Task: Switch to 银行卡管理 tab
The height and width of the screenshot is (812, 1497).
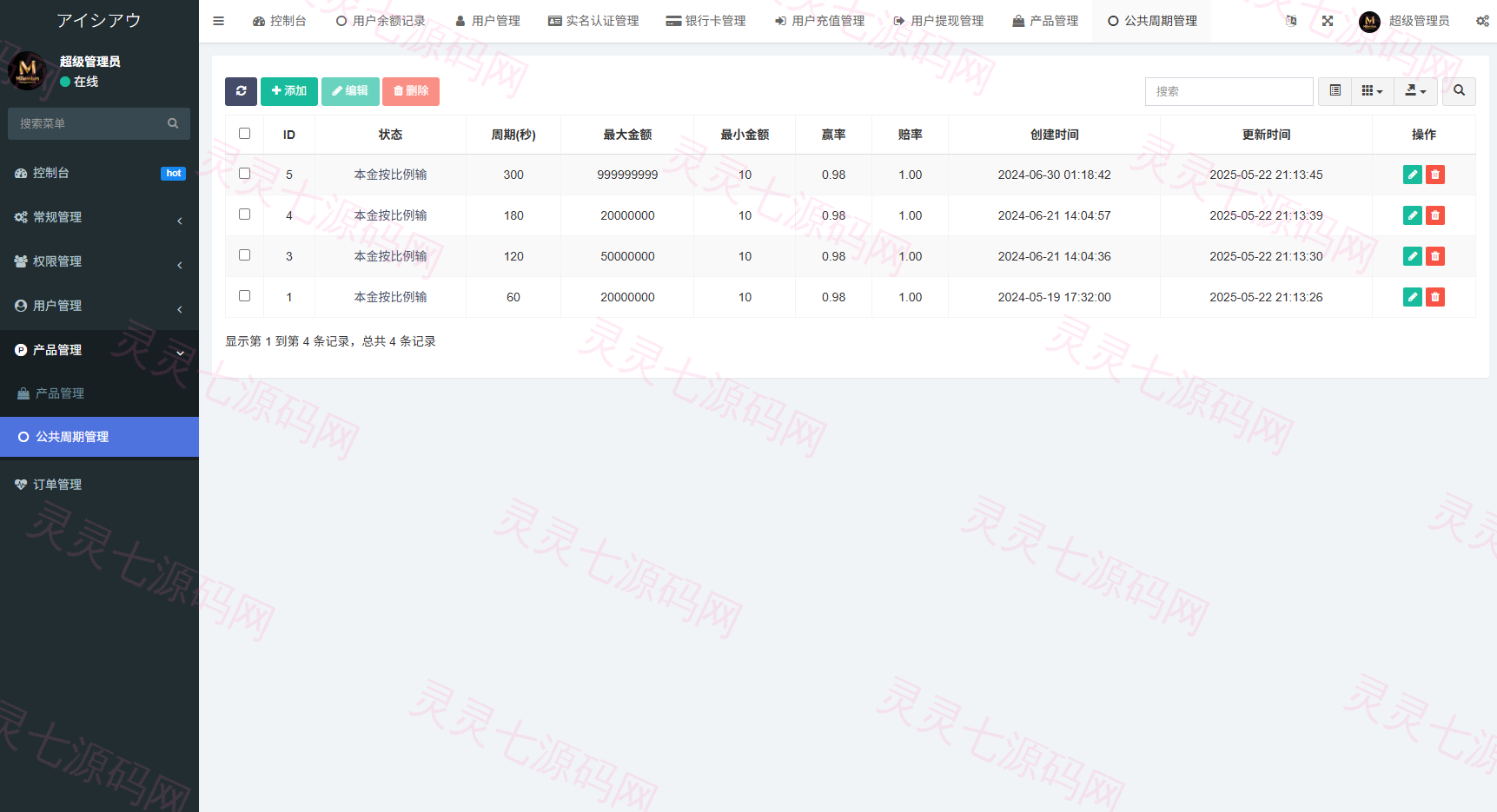Action: (705, 21)
